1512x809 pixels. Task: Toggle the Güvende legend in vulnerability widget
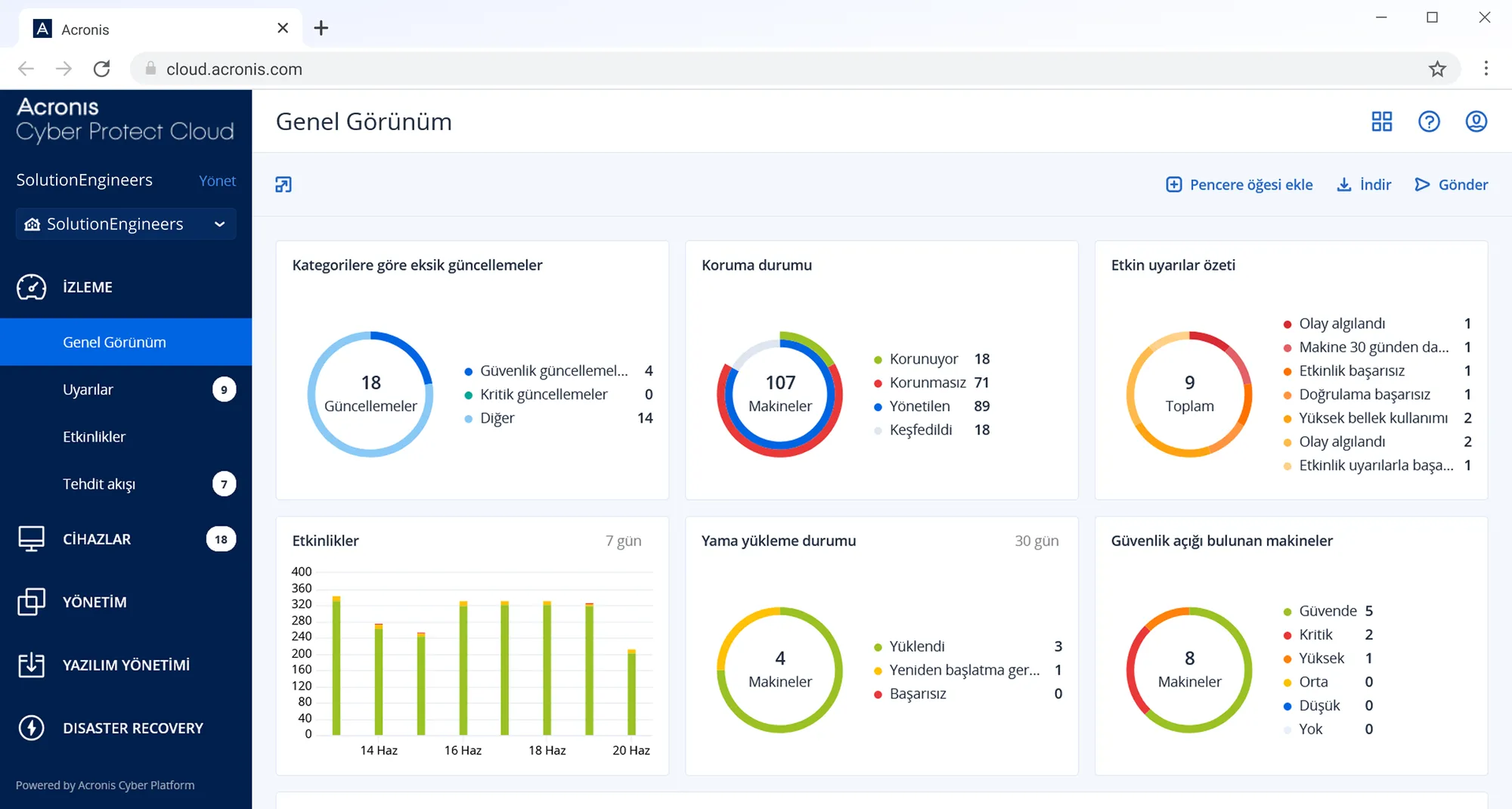[x=1326, y=610]
